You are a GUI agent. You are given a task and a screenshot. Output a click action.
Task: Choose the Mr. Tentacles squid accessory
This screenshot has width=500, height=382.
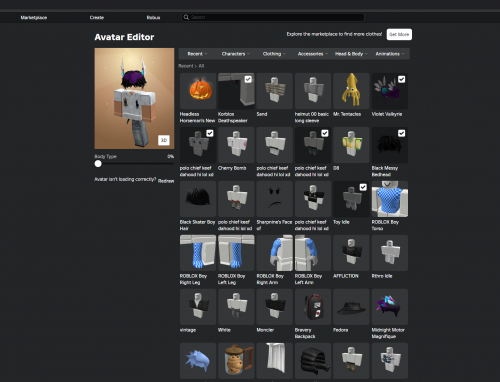click(x=351, y=91)
